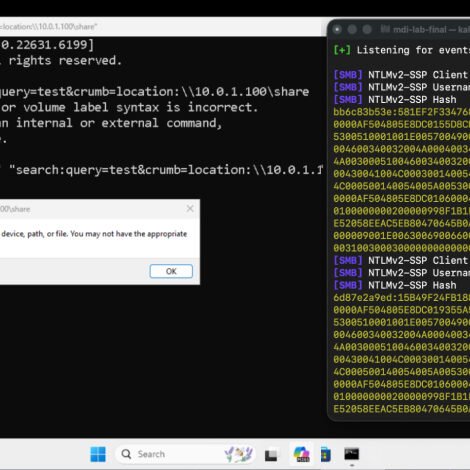Screen dimensions: 470x470
Task: Open the Microsoft Store taskbar icon
Action: (x=326, y=455)
